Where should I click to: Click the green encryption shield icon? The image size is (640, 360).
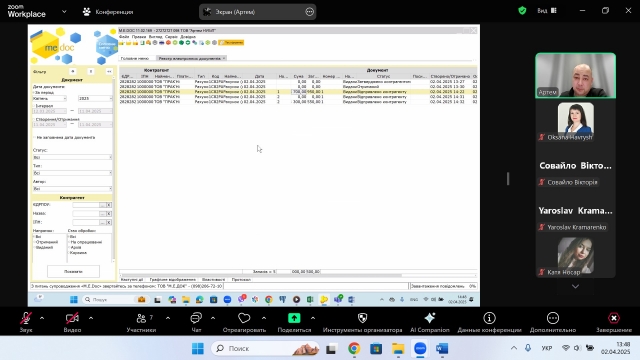point(522,11)
